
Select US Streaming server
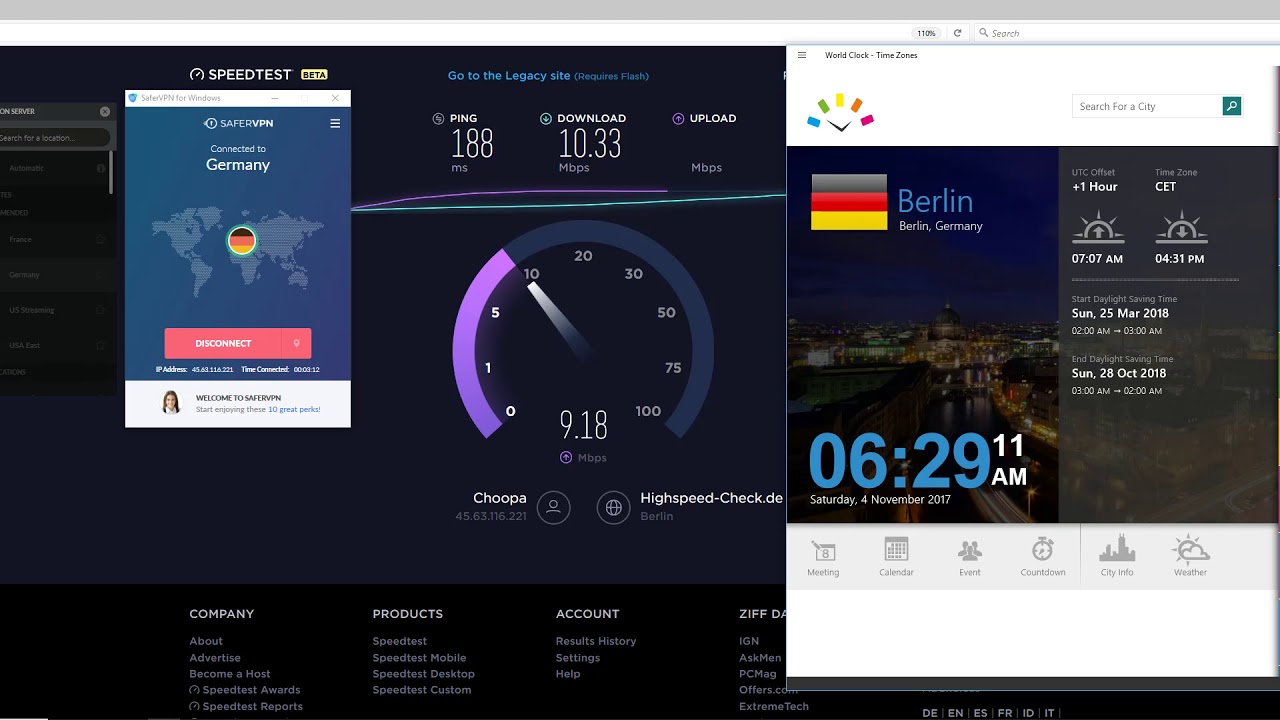tap(32, 310)
